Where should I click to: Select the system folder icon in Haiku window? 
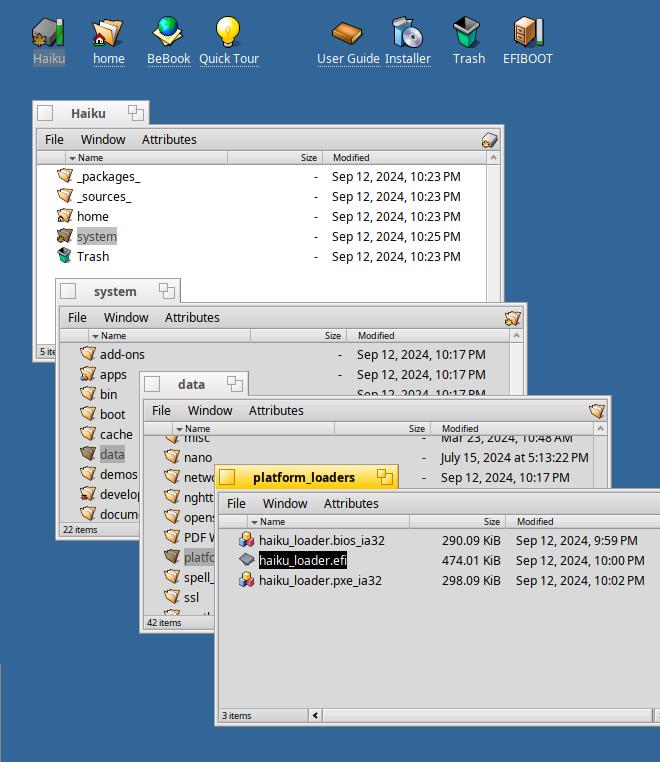(x=64, y=236)
